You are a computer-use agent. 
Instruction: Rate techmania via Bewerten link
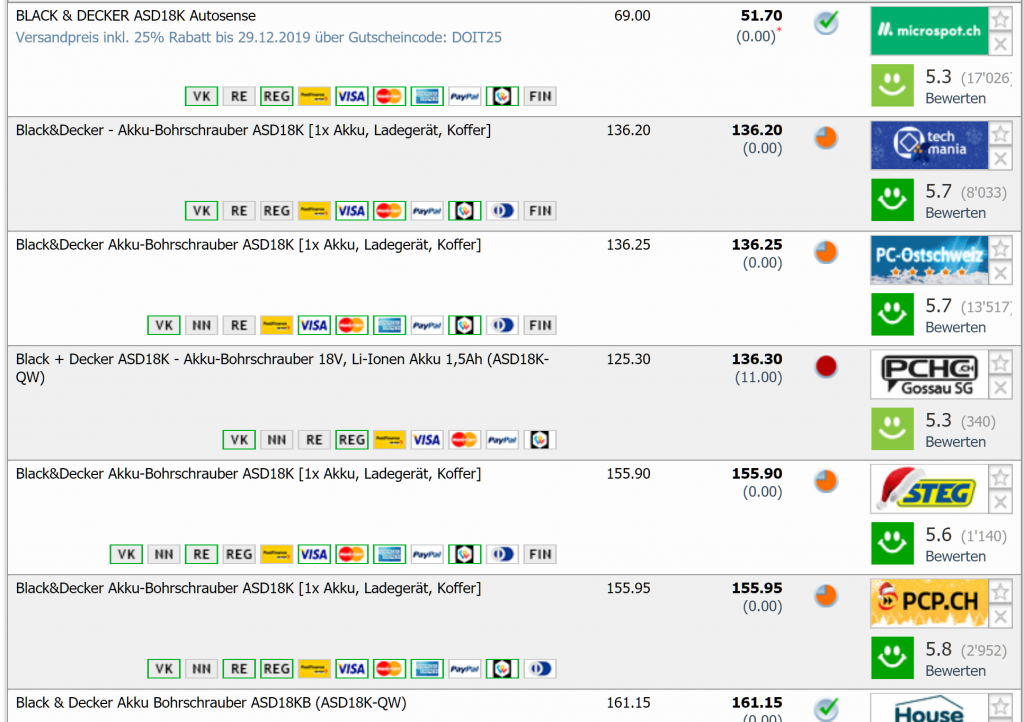pyautogui.click(x=955, y=213)
